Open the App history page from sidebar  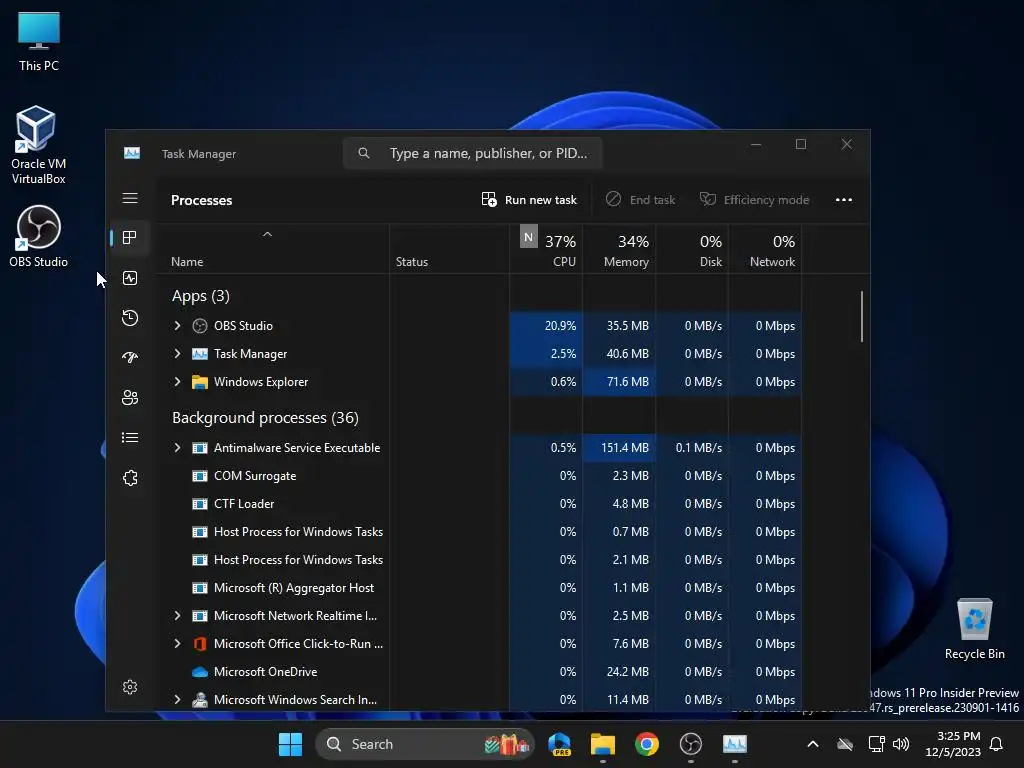130,318
